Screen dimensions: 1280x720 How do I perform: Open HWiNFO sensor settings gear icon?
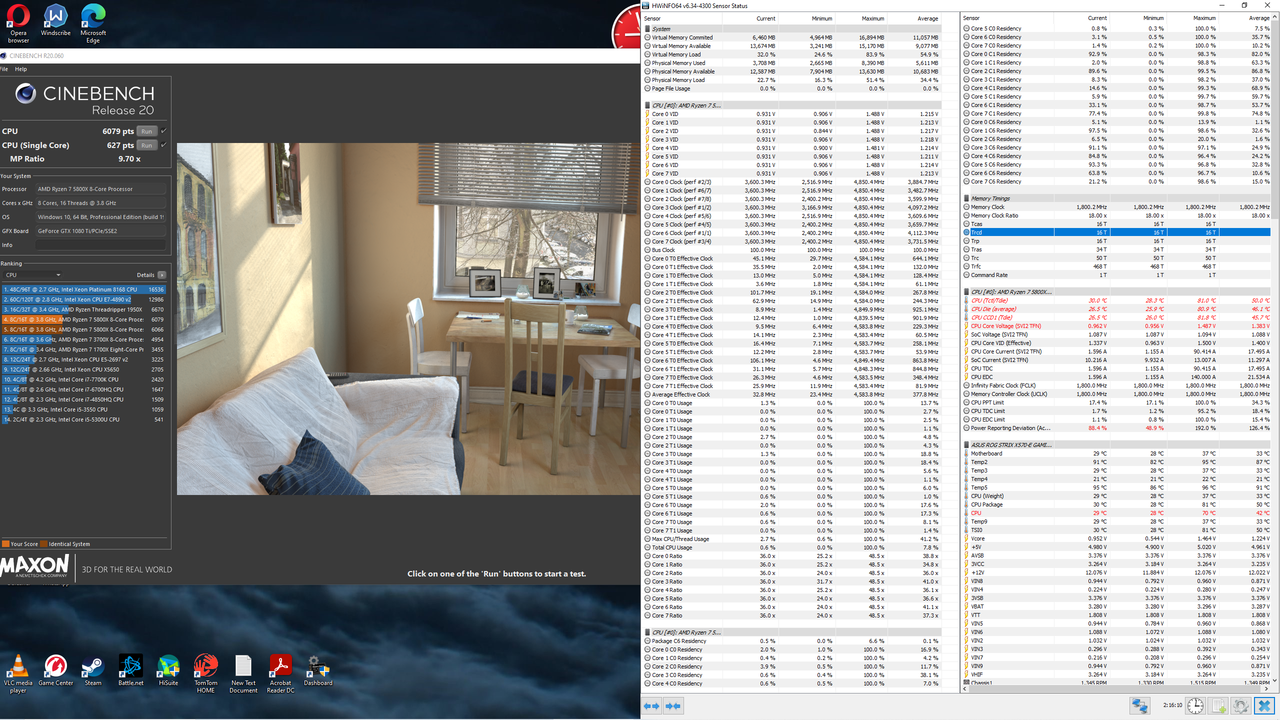pyautogui.click(x=1241, y=706)
